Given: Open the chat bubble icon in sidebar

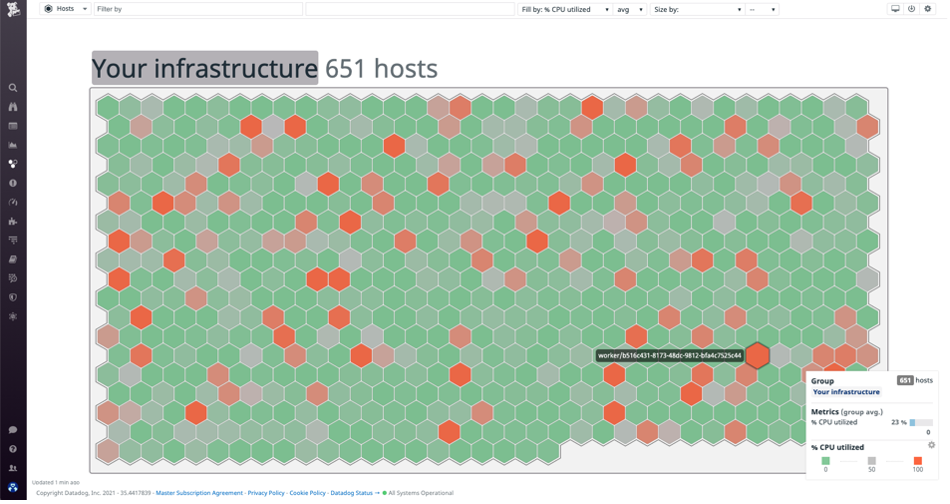Looking at the screenshot, I should tap(13, 429).
